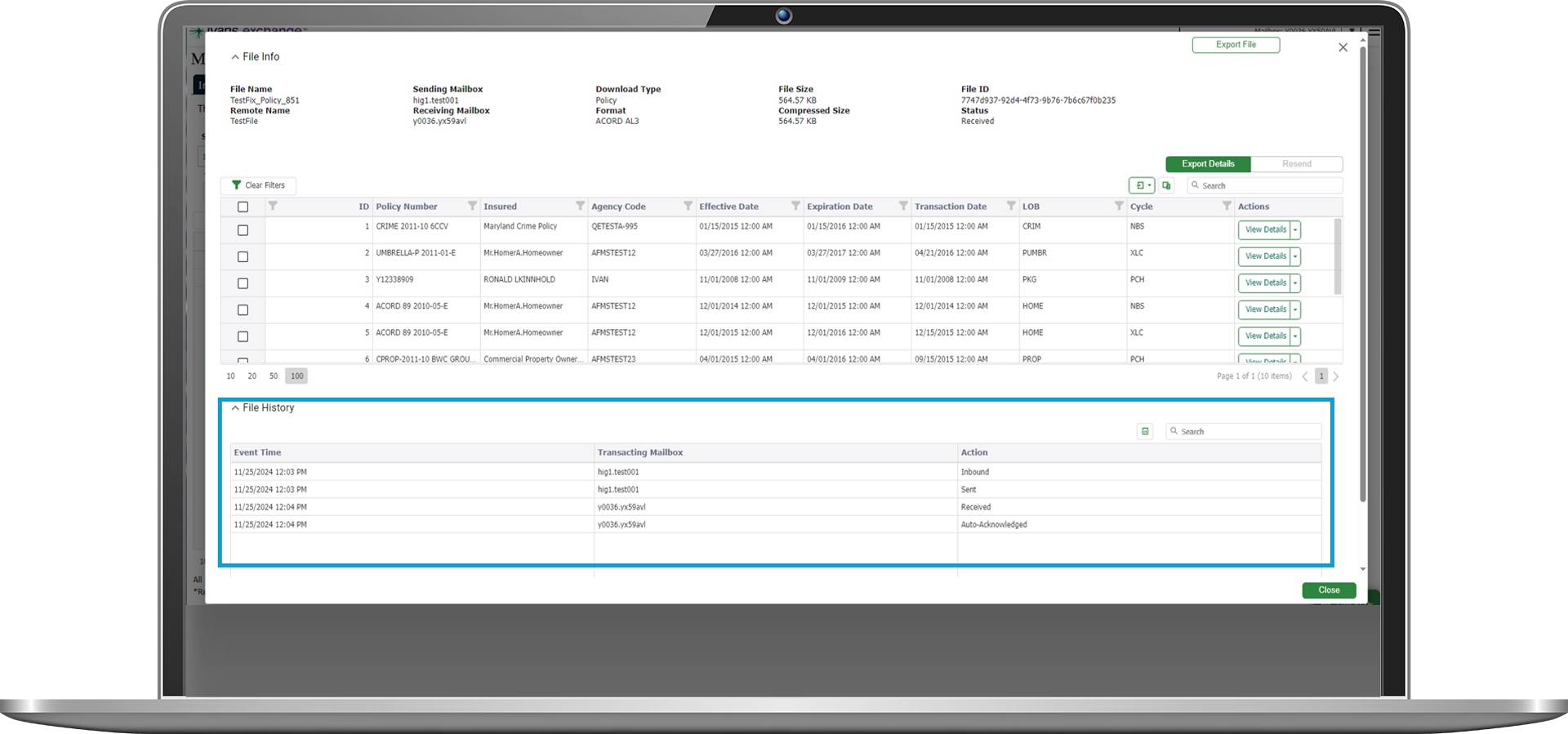Collapse the File History section
The image size is (1568, 734).
pos(235,408)
